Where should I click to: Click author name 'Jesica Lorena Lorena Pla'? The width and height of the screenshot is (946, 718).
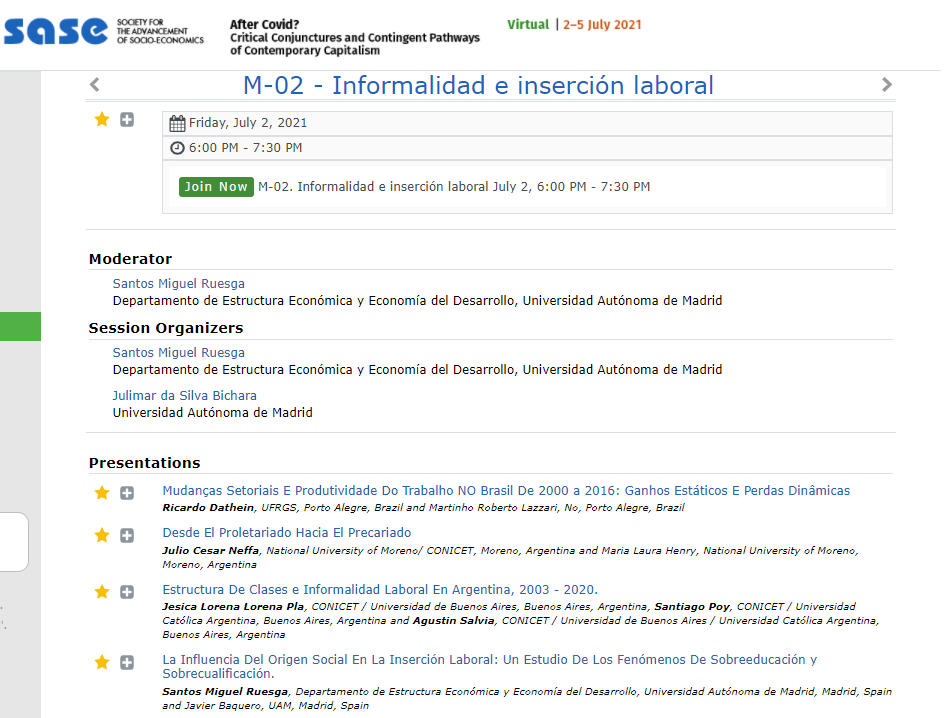(233, 607)
